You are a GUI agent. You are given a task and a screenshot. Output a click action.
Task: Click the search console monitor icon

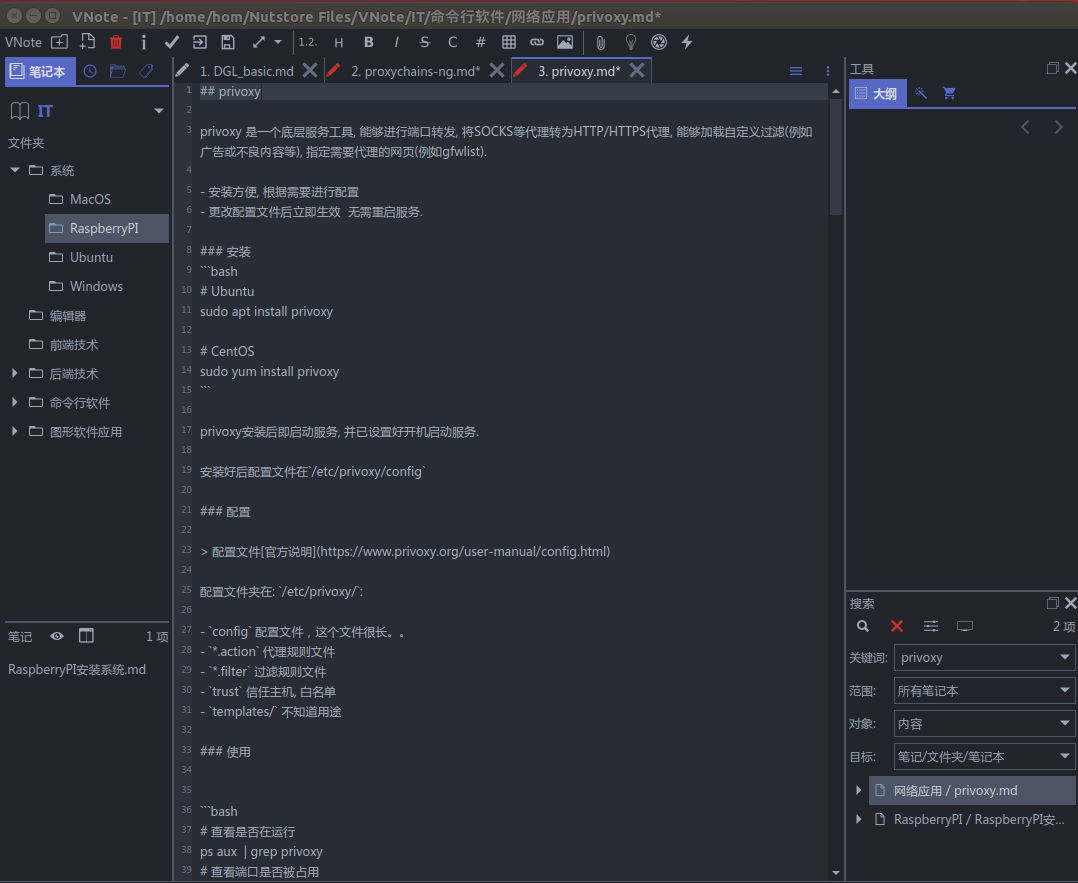[x=965, y=626]
